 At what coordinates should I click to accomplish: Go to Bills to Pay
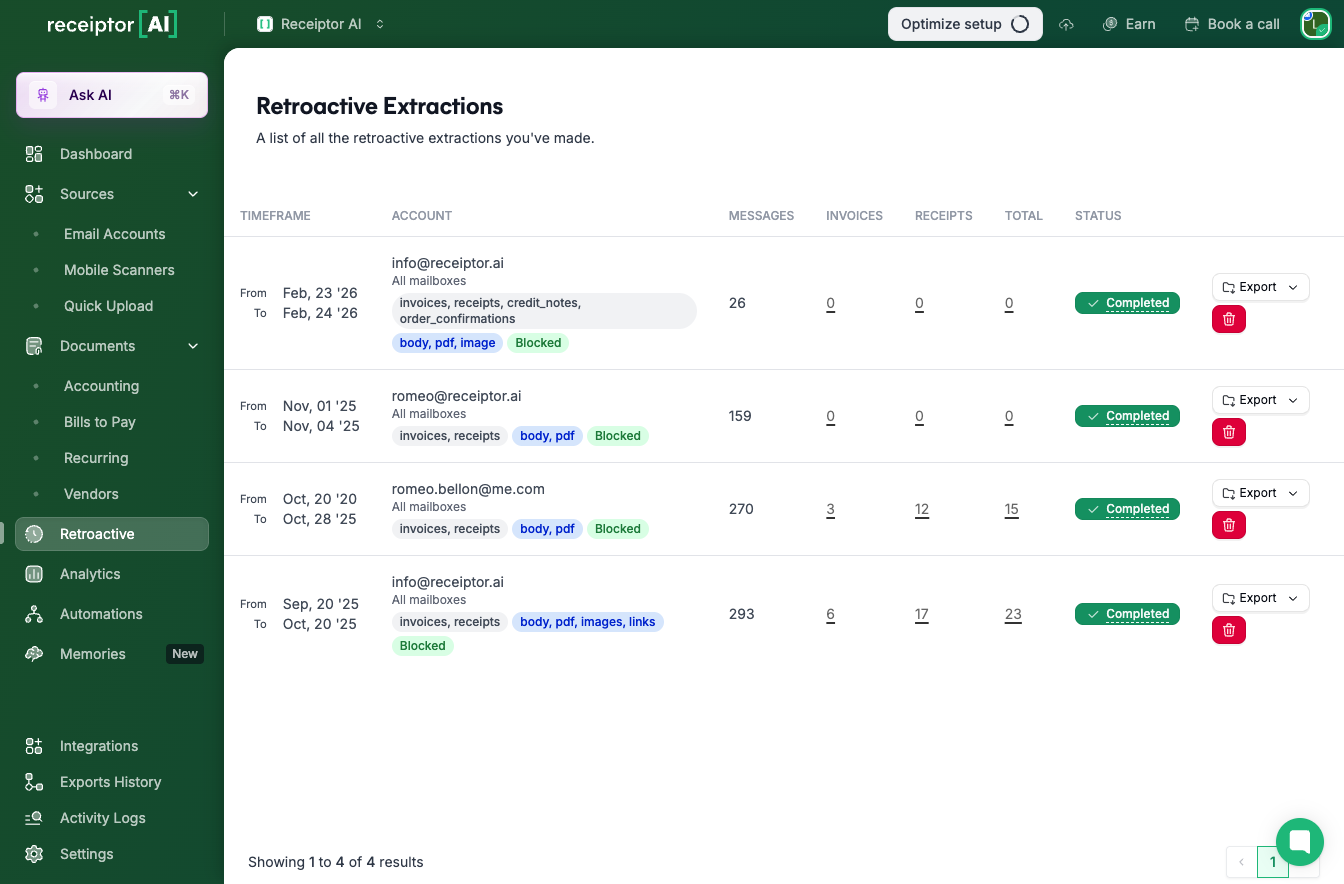pos(99,422)
